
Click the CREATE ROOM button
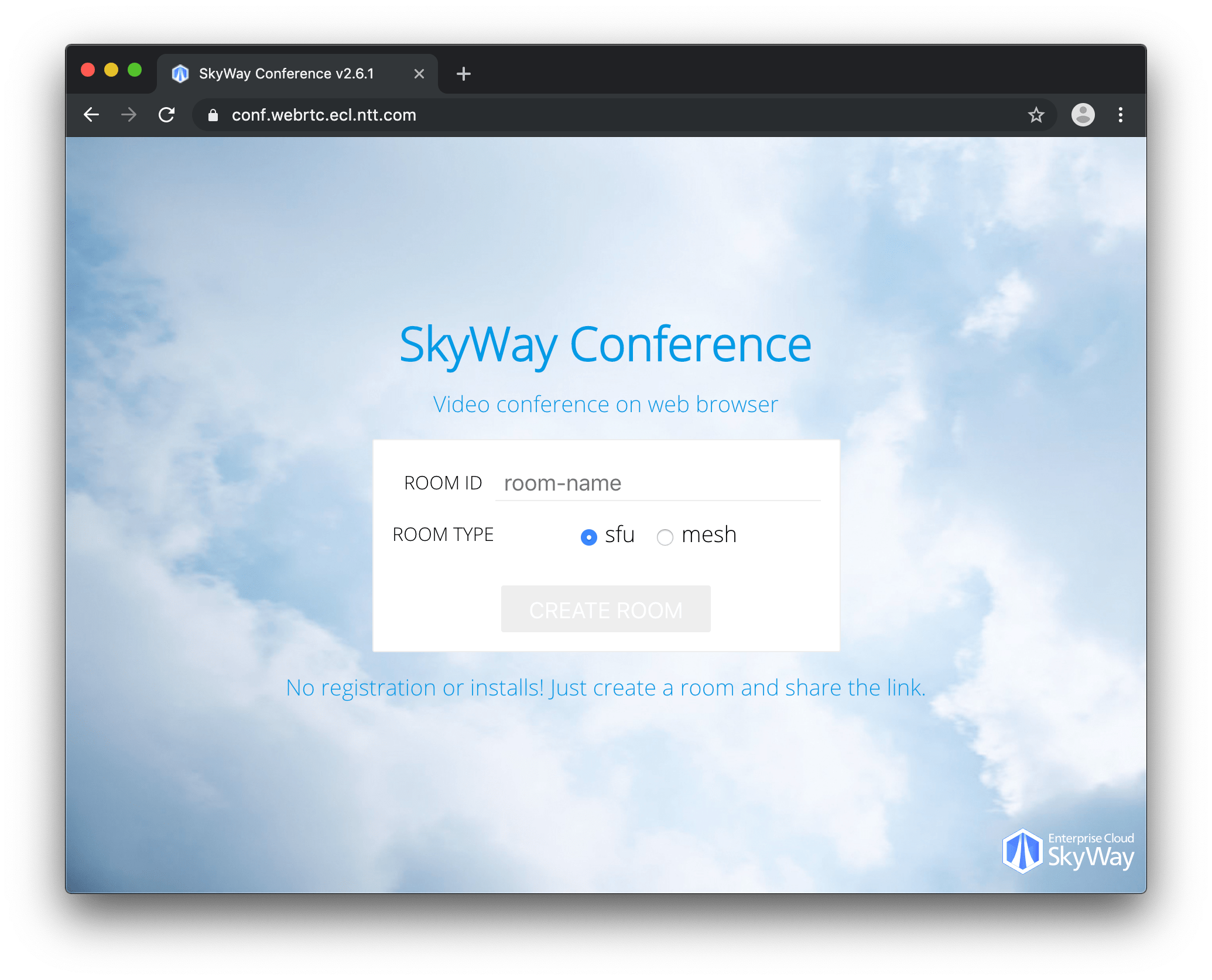[605, 609]
